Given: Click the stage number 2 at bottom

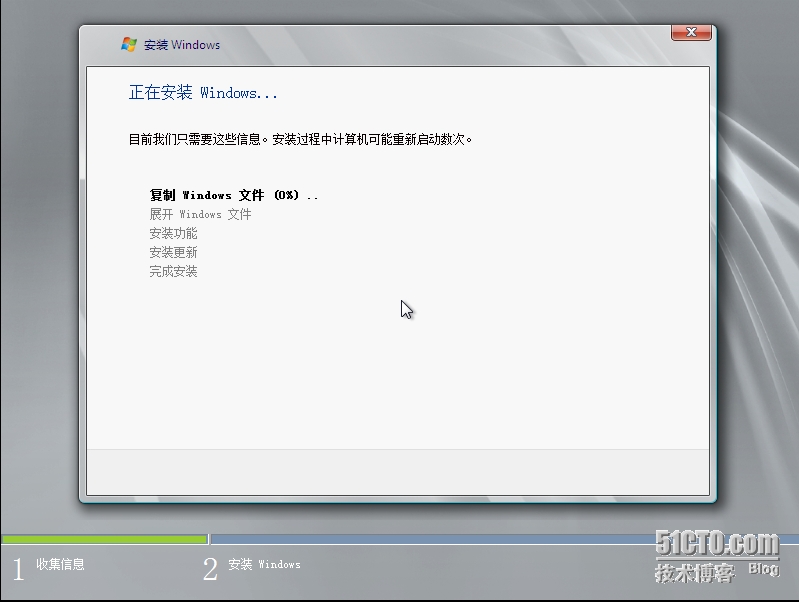Looking at the screenshot, I should [x=210, y=570].
